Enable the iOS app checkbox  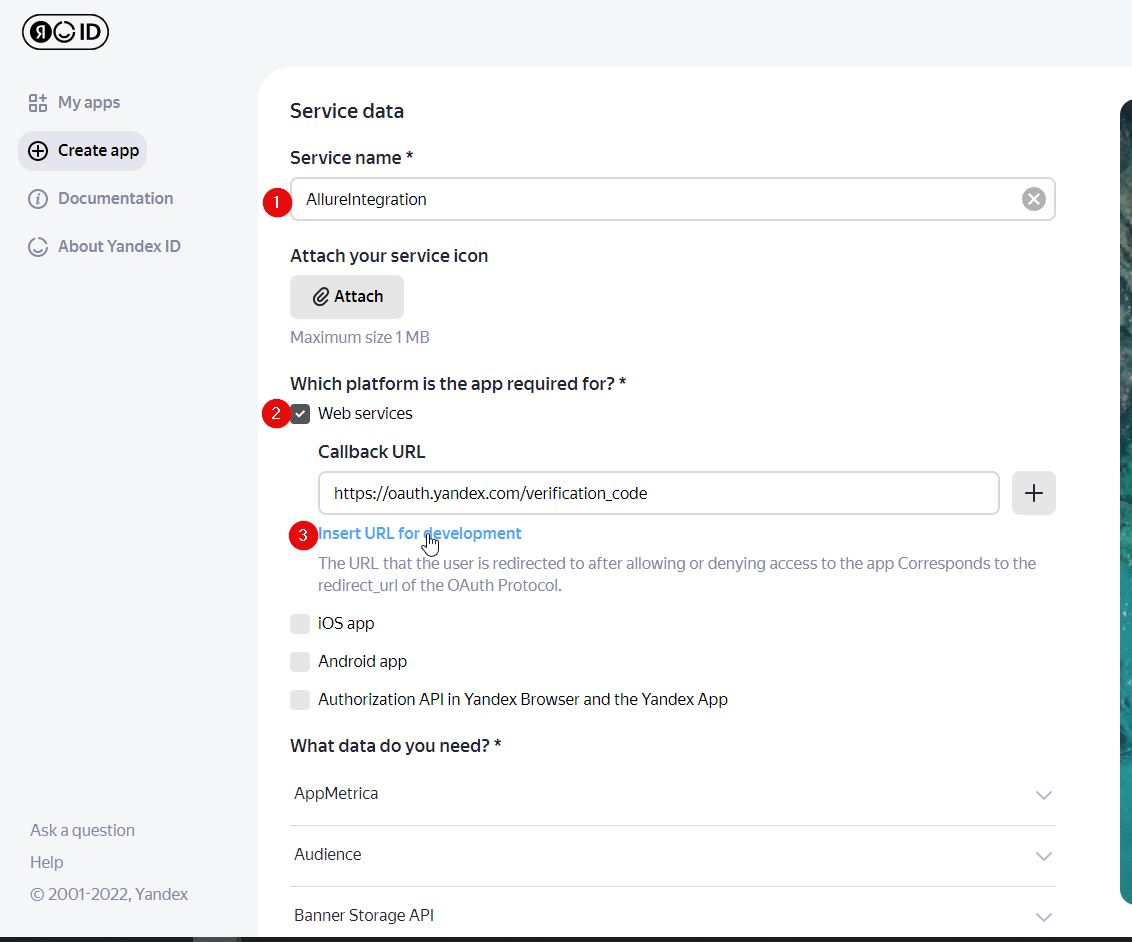[x=300, y=623]
